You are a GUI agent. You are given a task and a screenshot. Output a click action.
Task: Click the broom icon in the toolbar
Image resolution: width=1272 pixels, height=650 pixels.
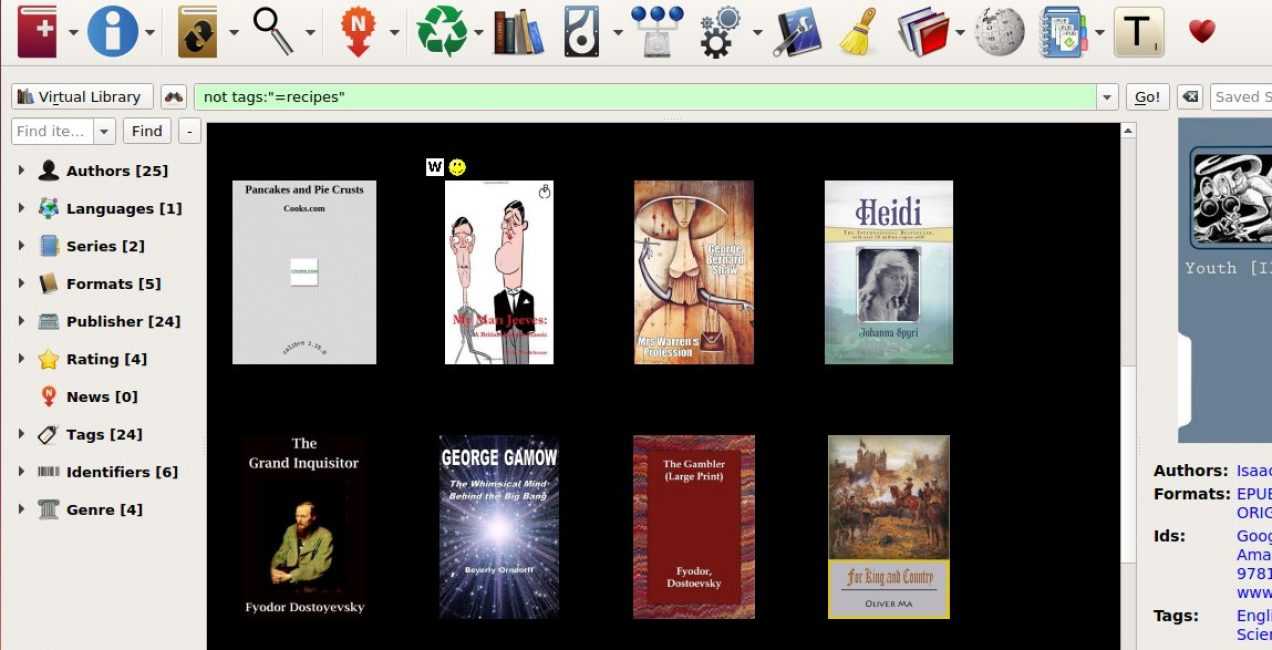[x=858, y=31]
